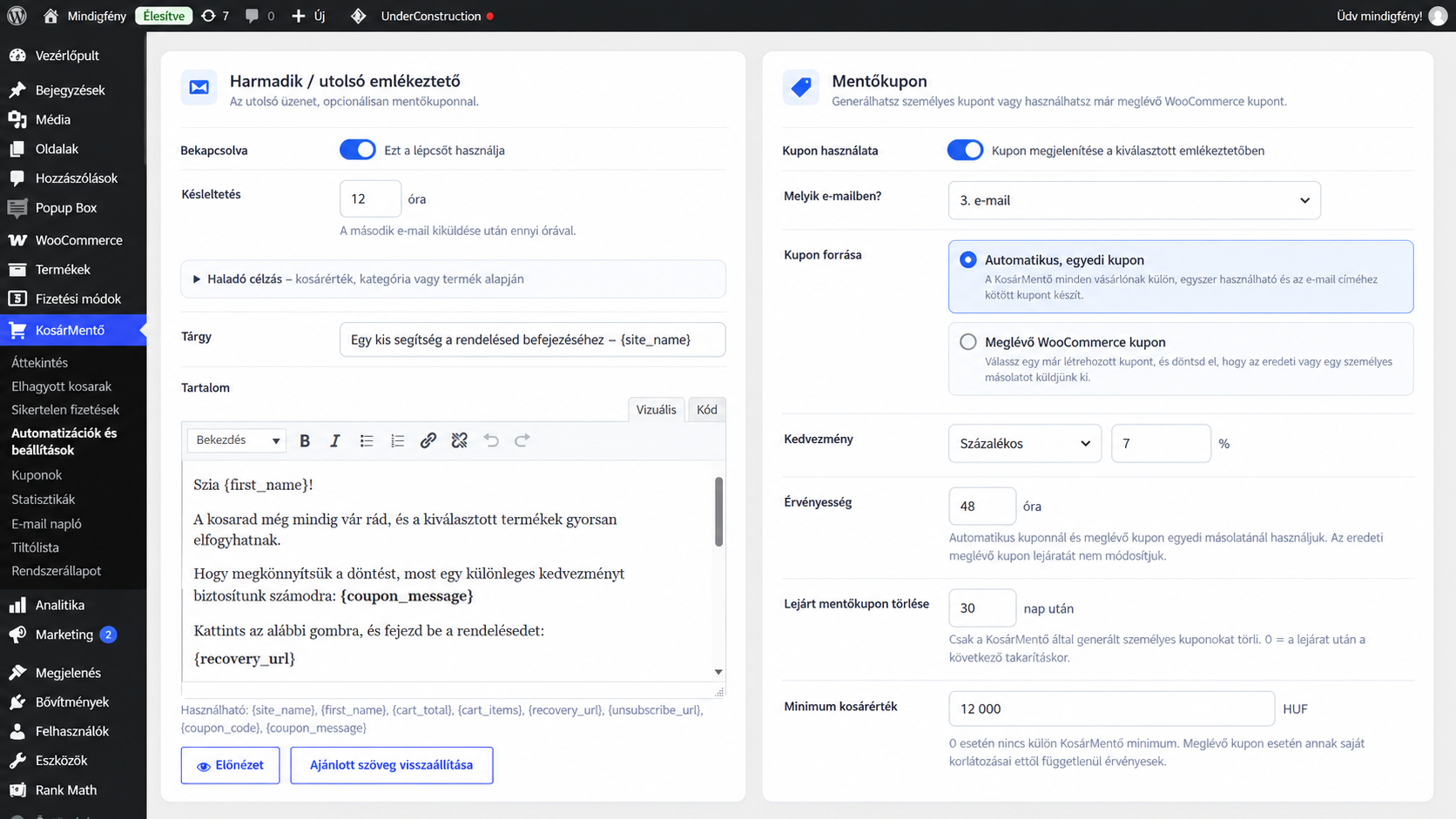1456x819 pixels.
Task: Open Kuponok submenu item
Action: click(37, 475)
